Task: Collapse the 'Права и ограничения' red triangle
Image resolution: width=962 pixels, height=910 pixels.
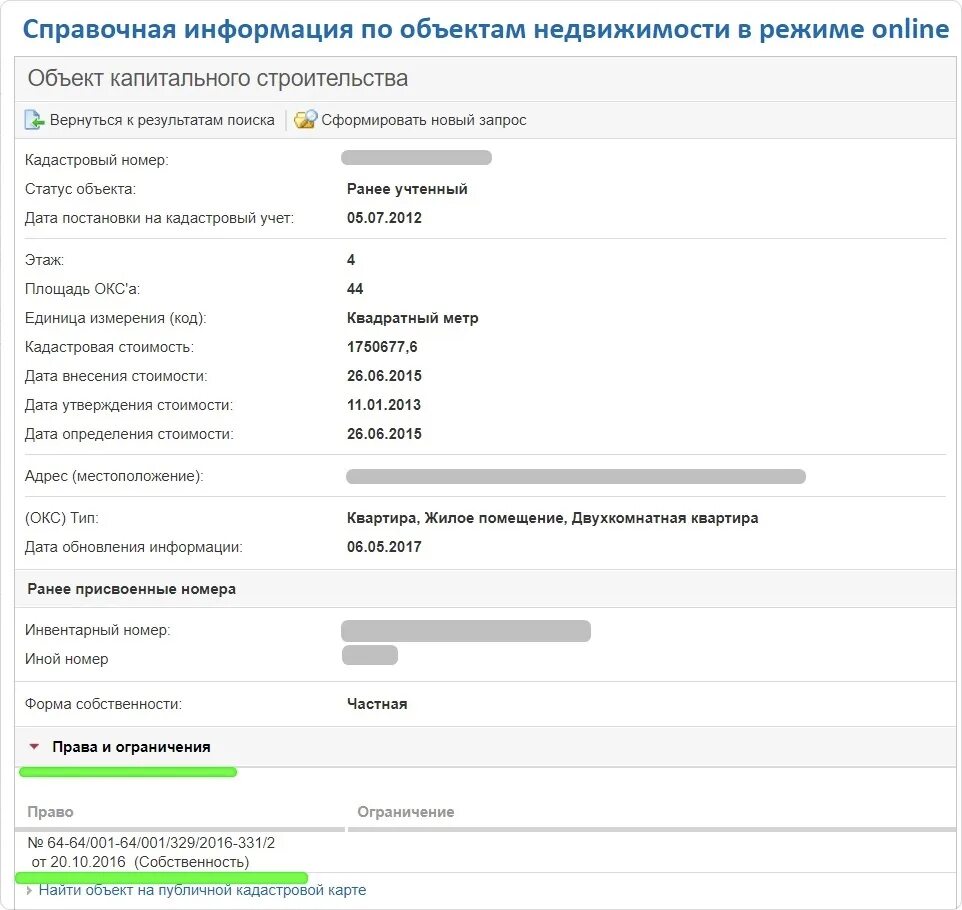Action: coord(34,747)
